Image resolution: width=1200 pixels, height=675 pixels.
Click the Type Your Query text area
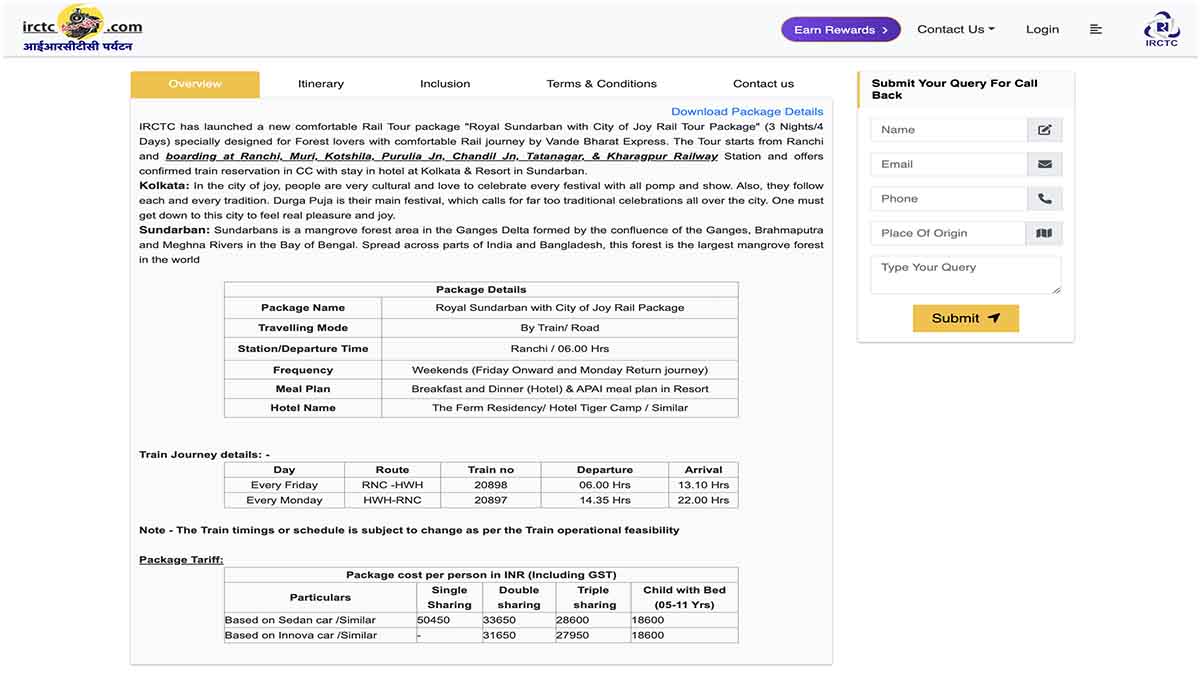[x=966, y=275]
